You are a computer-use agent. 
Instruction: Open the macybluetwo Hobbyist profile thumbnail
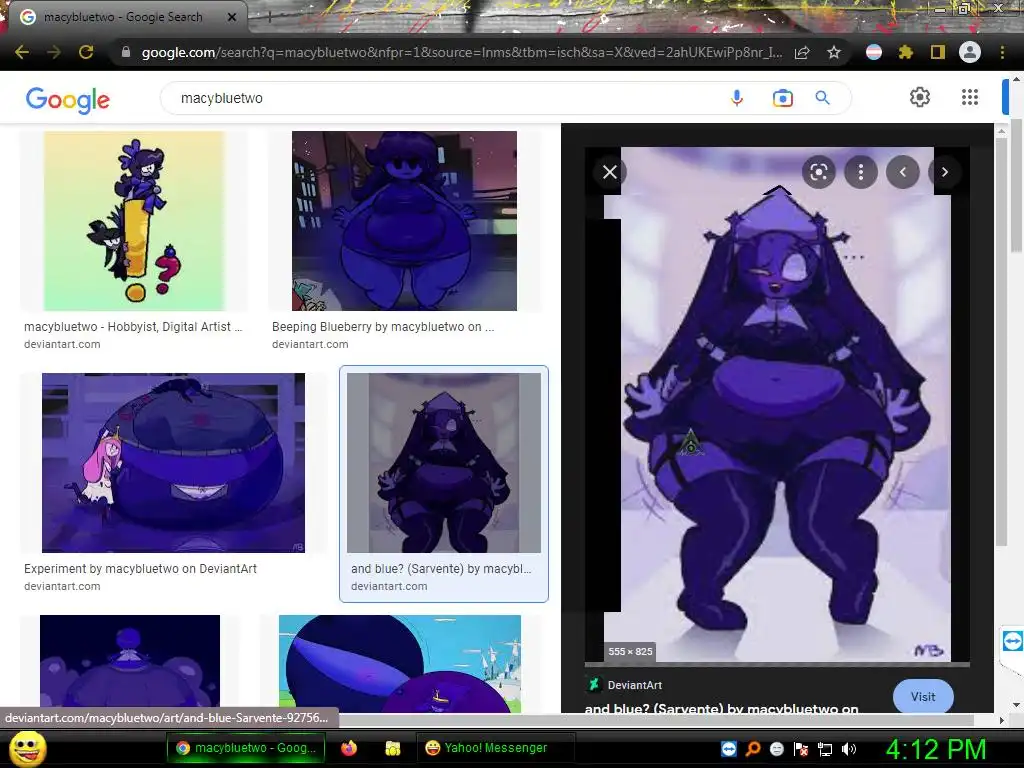coord(134,221)
